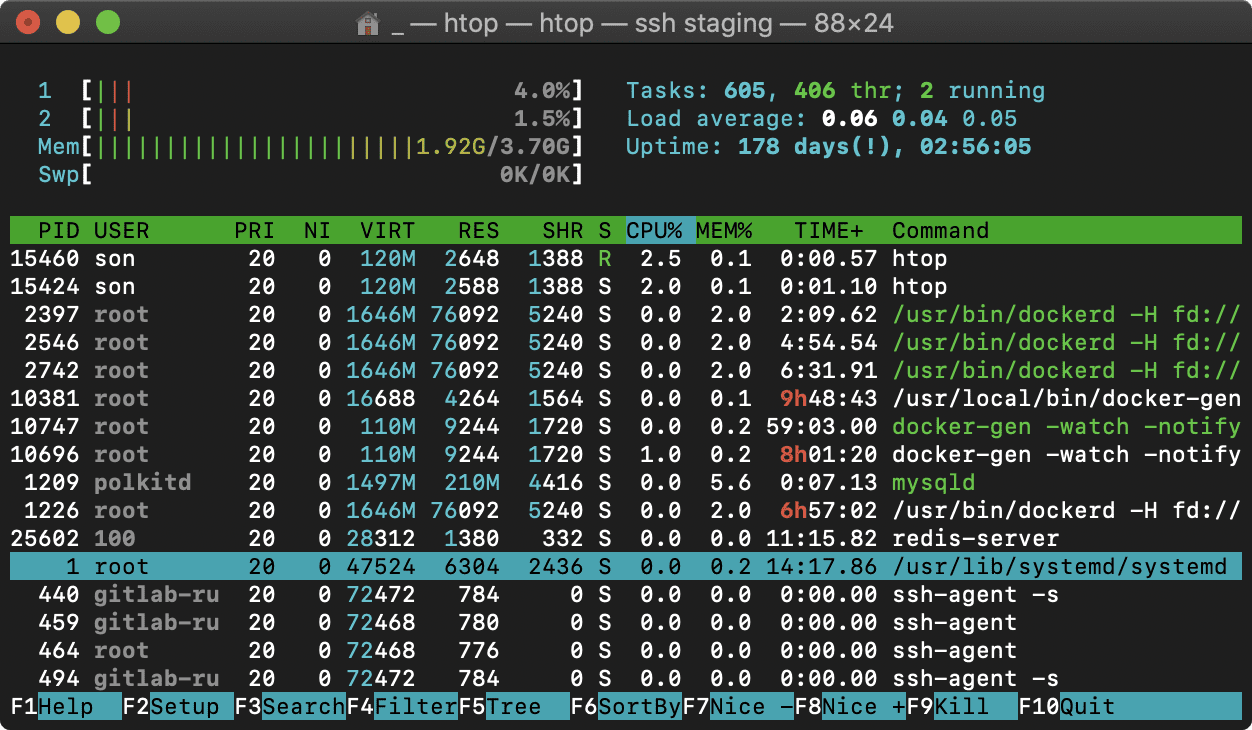Sort by the MEM% column header
This screenshot has height=730, width=1252.
pyautogui.click(x=724, y=231)
